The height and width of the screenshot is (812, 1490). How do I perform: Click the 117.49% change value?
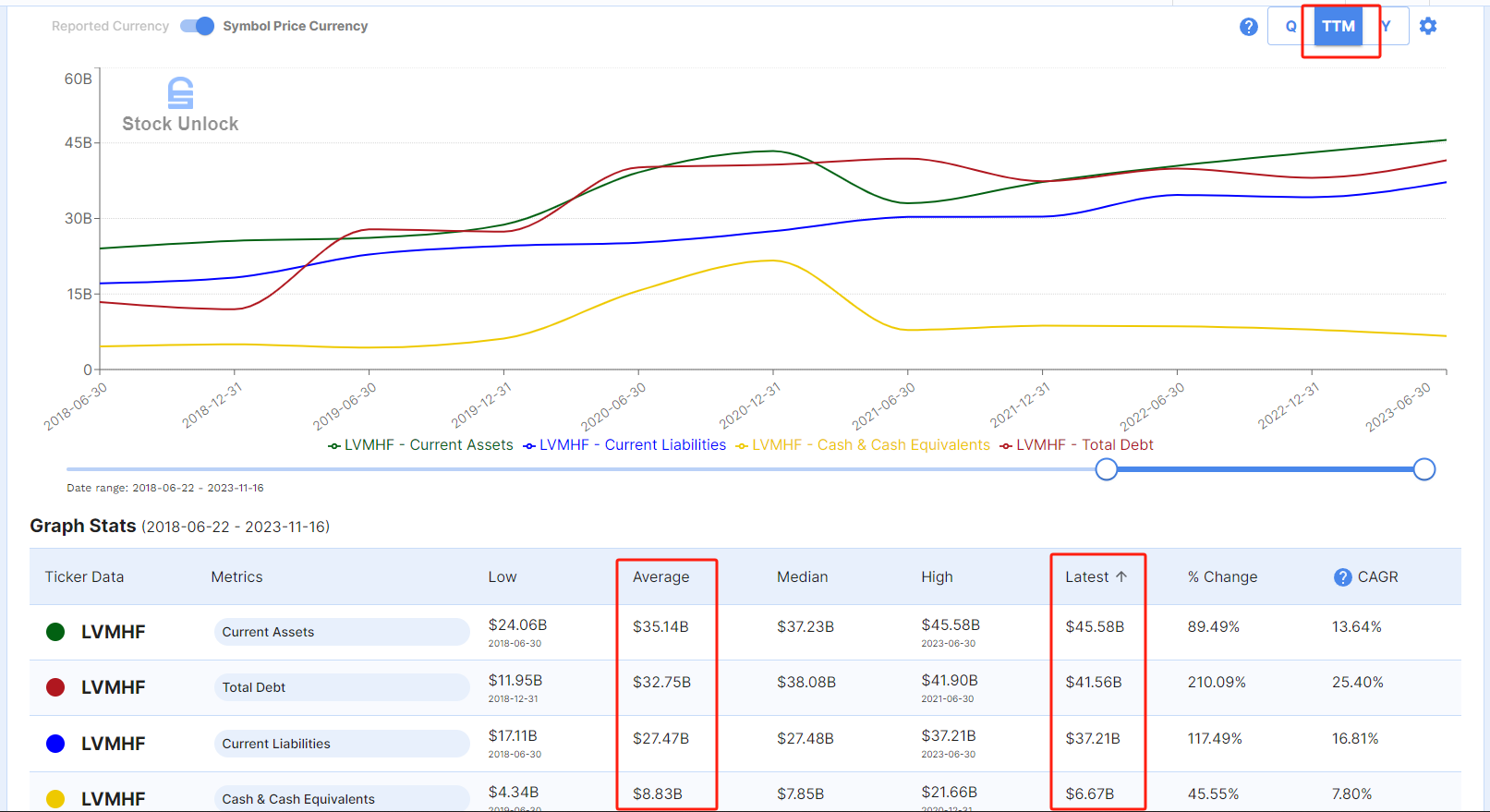[1215, 738]
